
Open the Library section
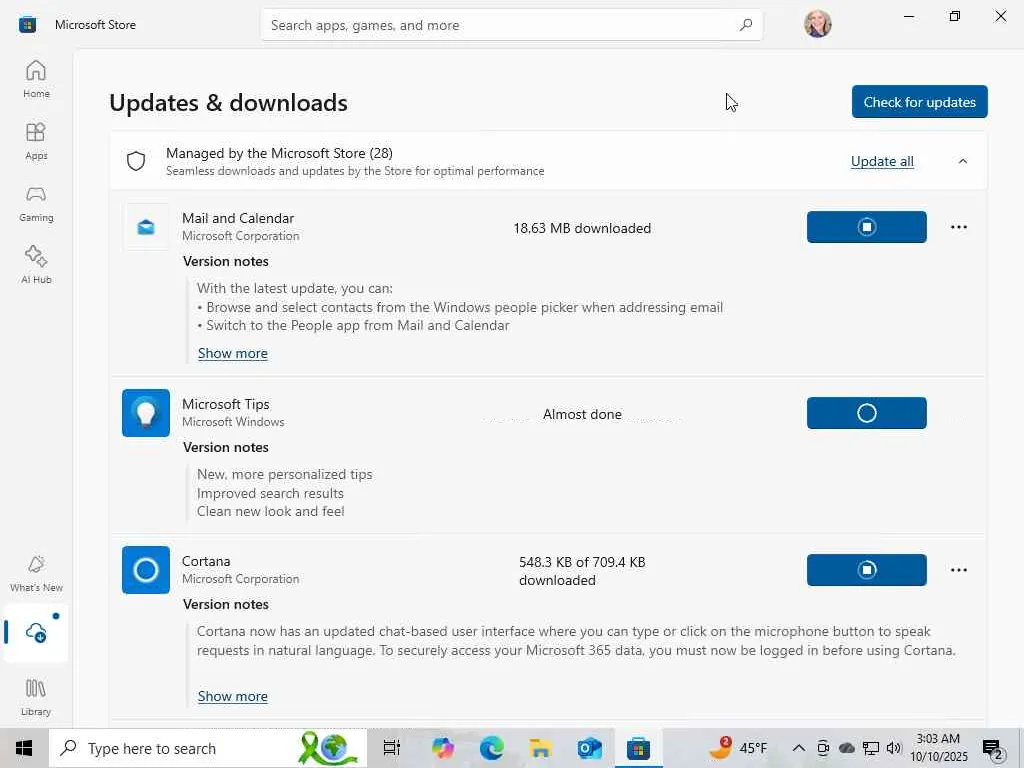[x=36, y=697]
